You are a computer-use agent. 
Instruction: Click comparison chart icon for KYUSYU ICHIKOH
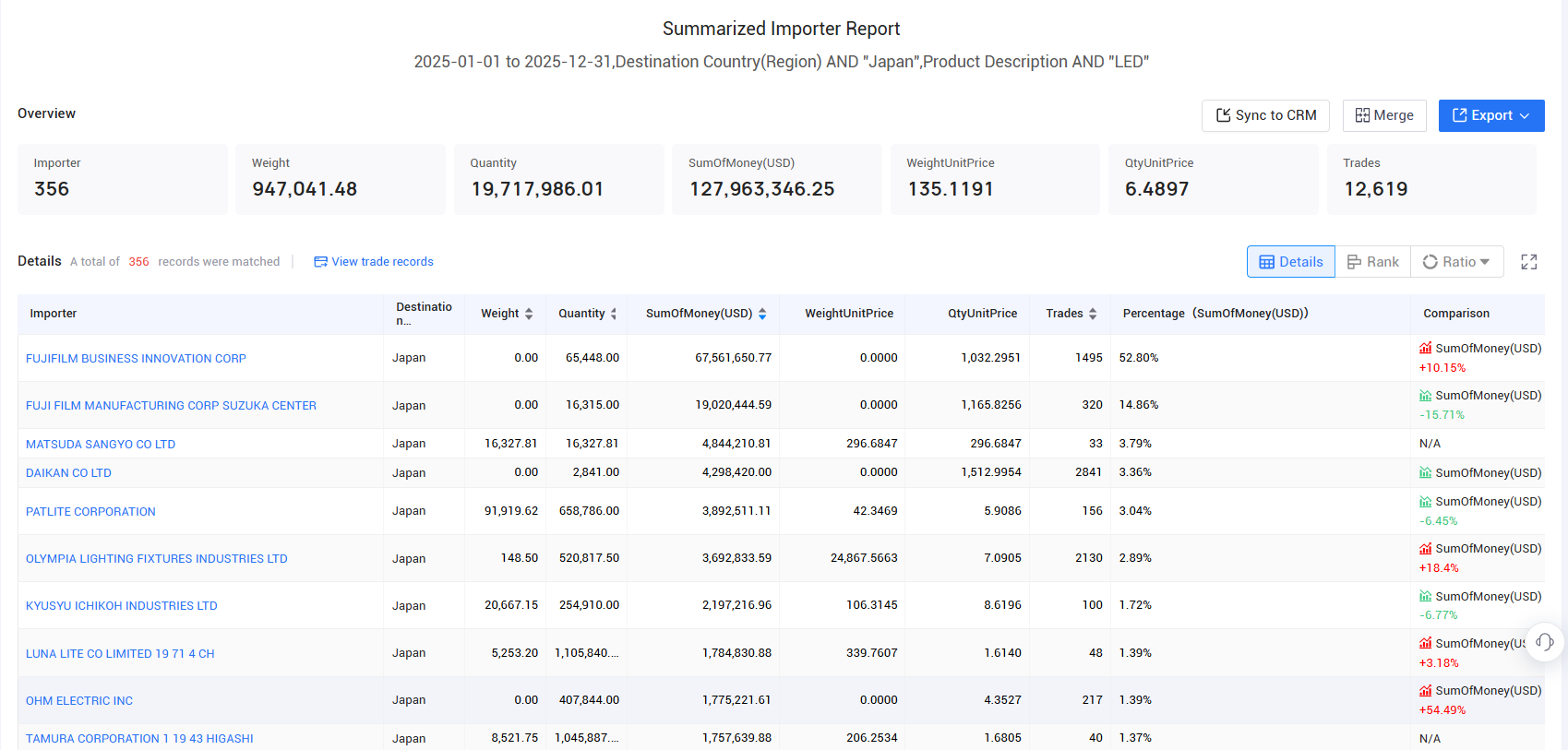(x=1426, y=596)
